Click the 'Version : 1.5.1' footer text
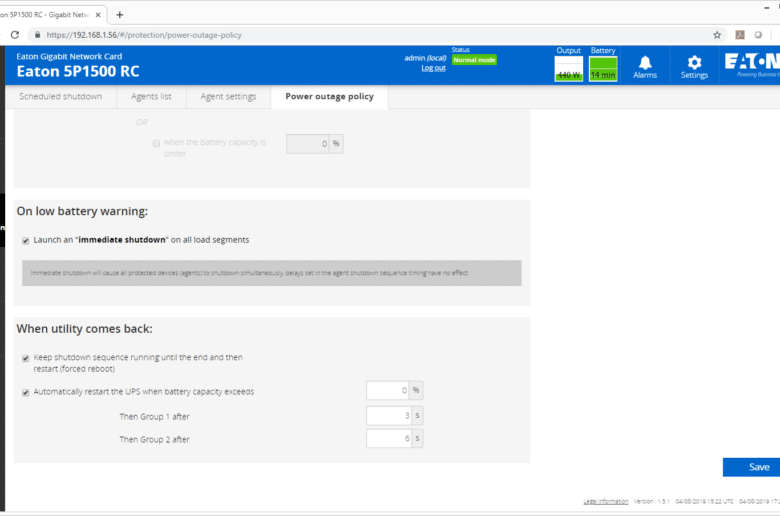780x516 pixels. (x=652, y=502)
